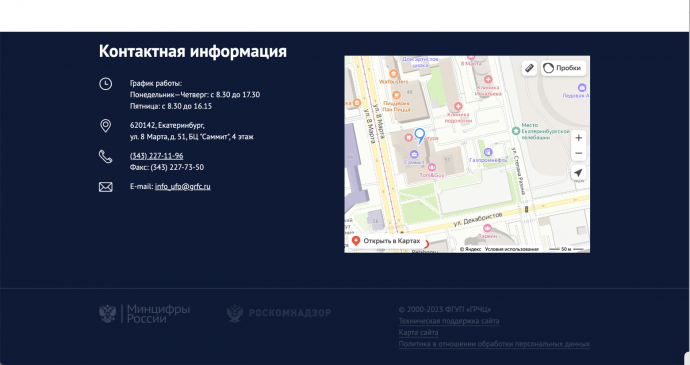Screen dimensions: 690x365
Task: Zoom in with the map plus button
Action: pos(579,138)
